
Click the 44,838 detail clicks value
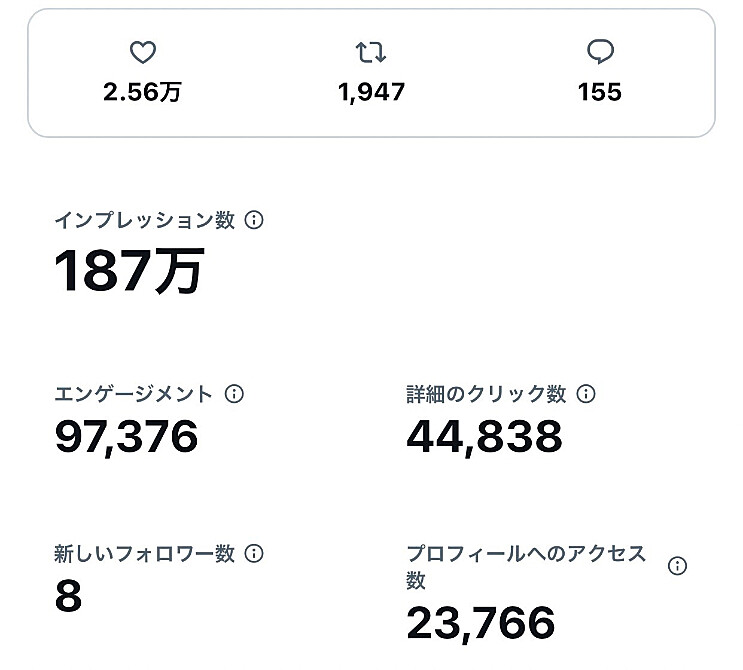(x=484, y=437)
